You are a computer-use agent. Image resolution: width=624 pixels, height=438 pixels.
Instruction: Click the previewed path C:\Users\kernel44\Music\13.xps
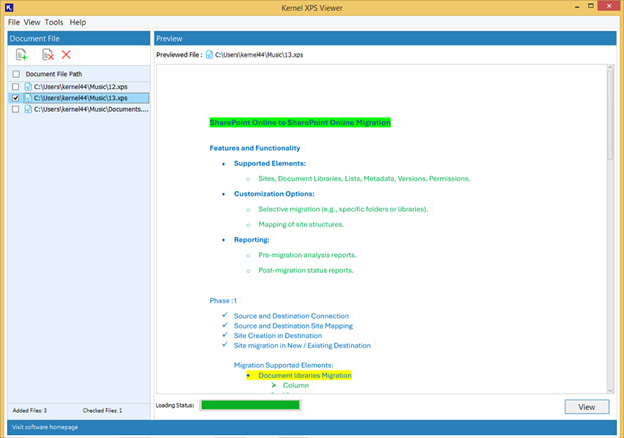tap(259, 55)
